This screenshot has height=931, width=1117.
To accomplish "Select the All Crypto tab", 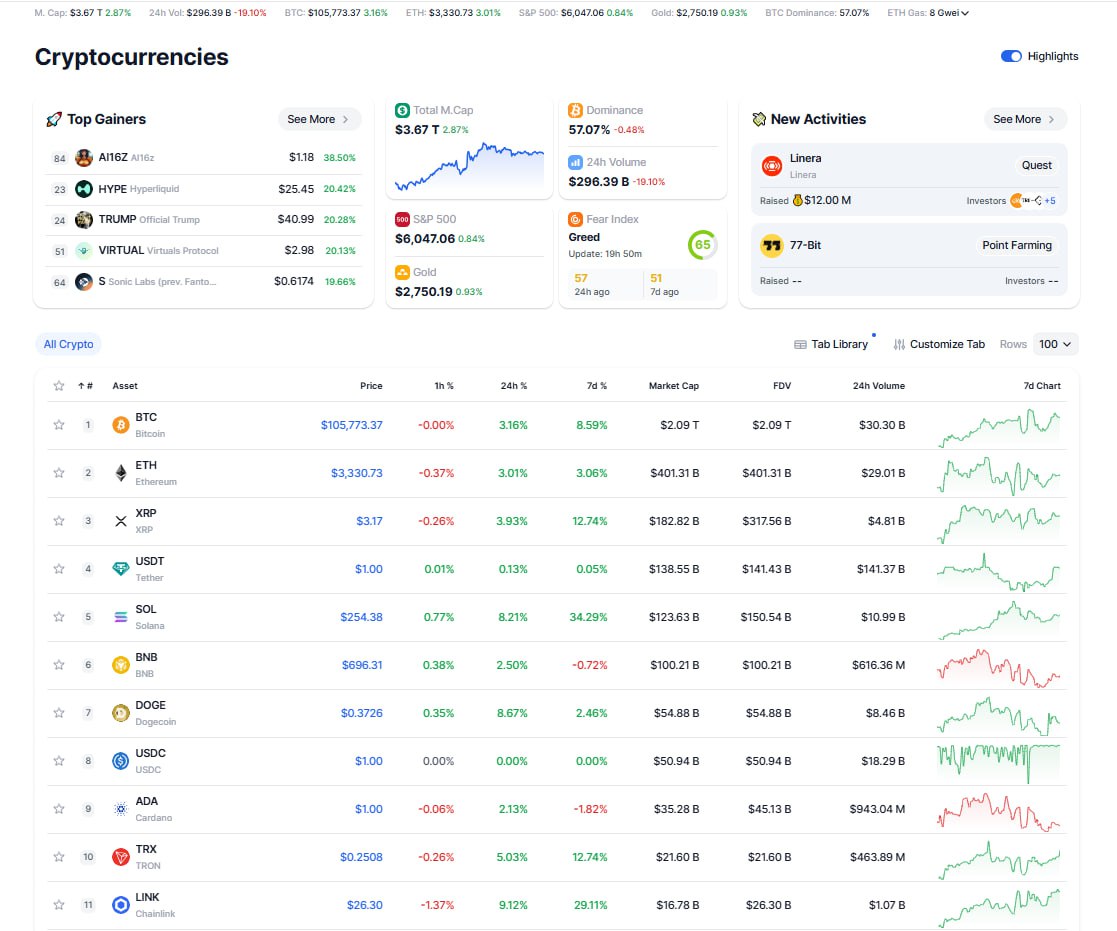I will pos(68,345).
